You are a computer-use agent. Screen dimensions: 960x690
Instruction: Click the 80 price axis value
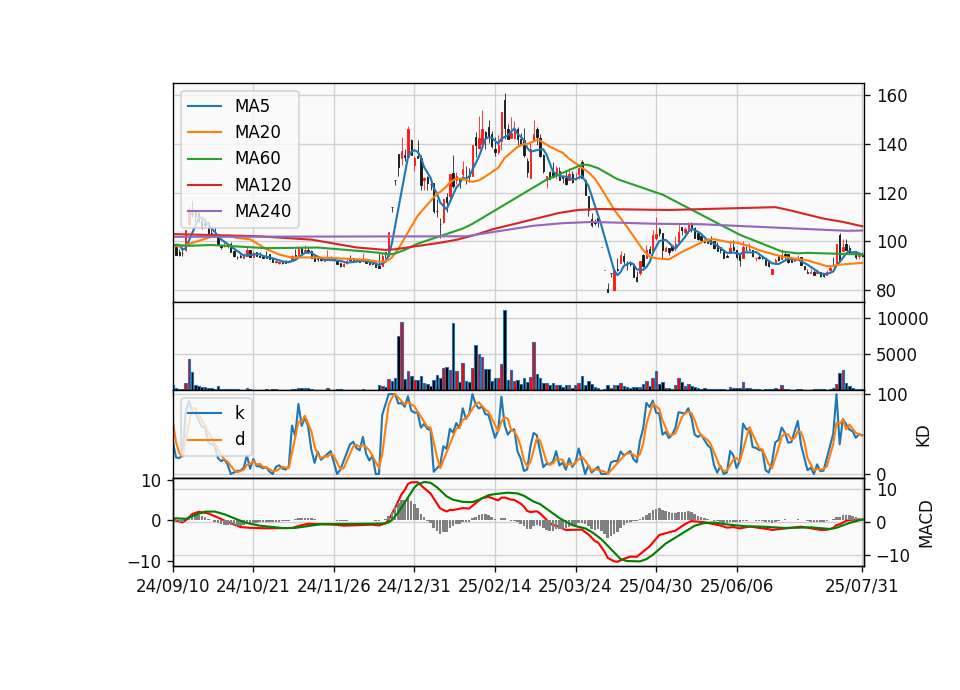[x=887, y=291]
